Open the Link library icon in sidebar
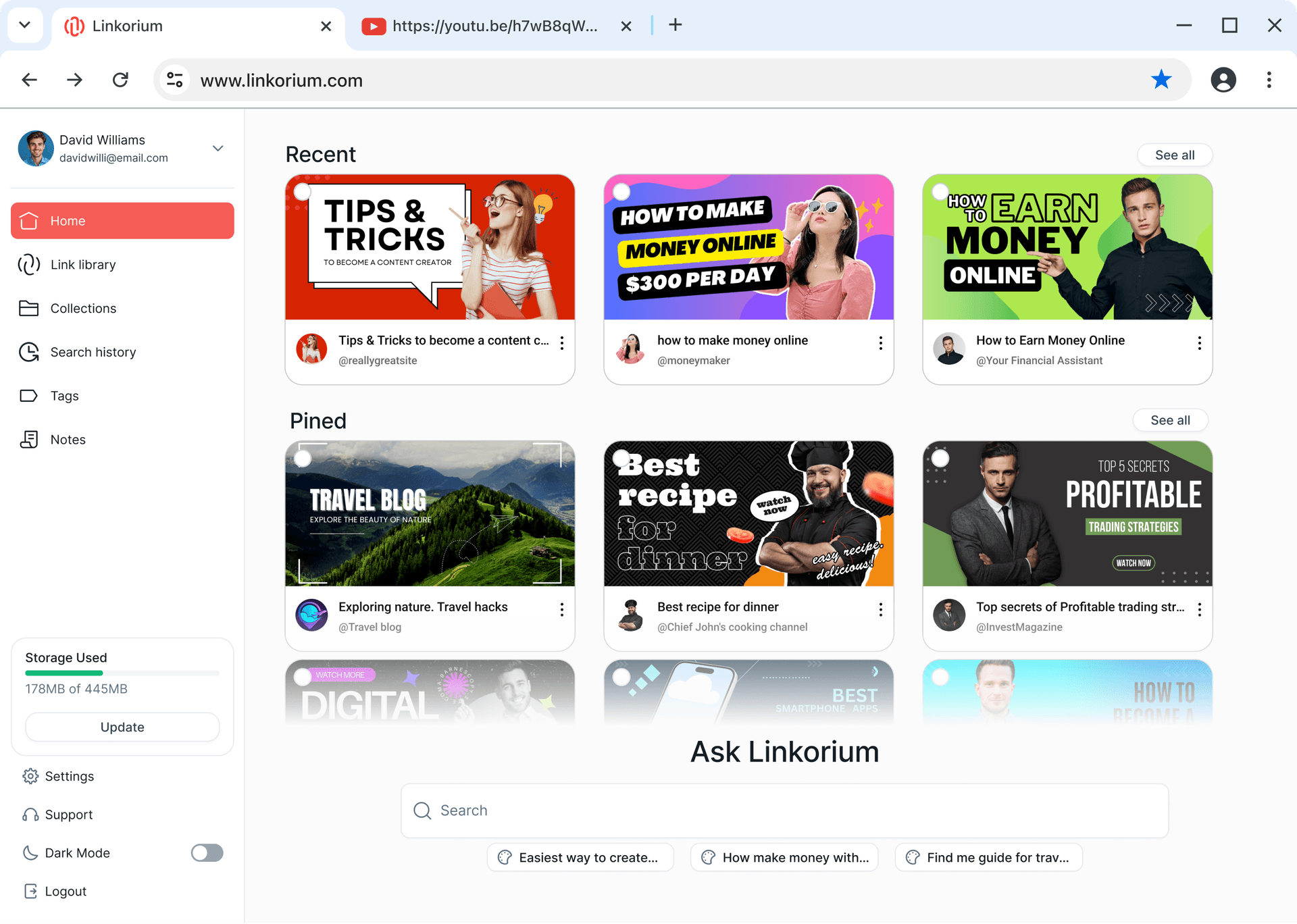This screenshot has height=924, width=1297. [29, 265]
